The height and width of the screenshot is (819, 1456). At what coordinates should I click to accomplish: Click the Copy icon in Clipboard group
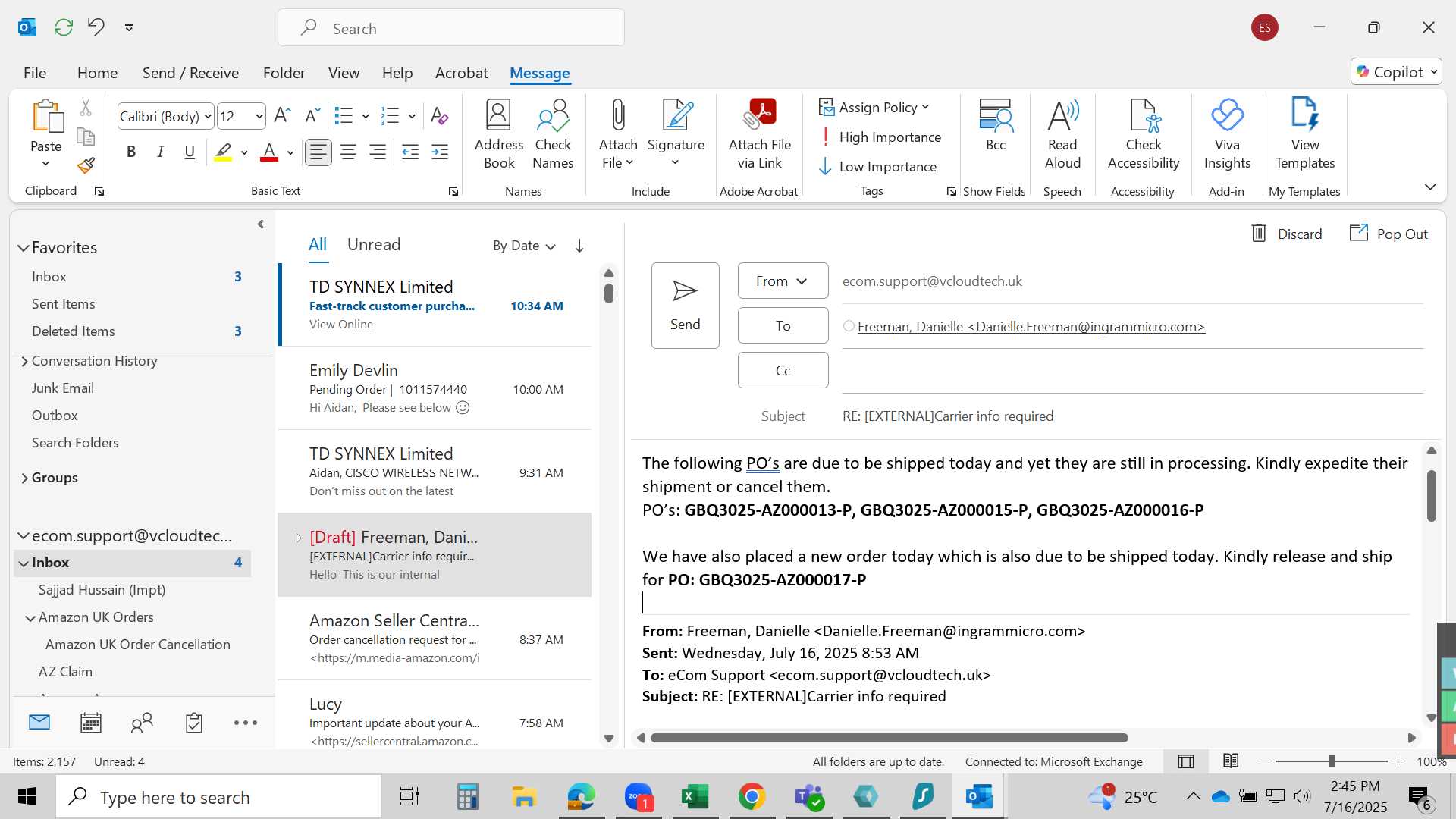point(86,136)
